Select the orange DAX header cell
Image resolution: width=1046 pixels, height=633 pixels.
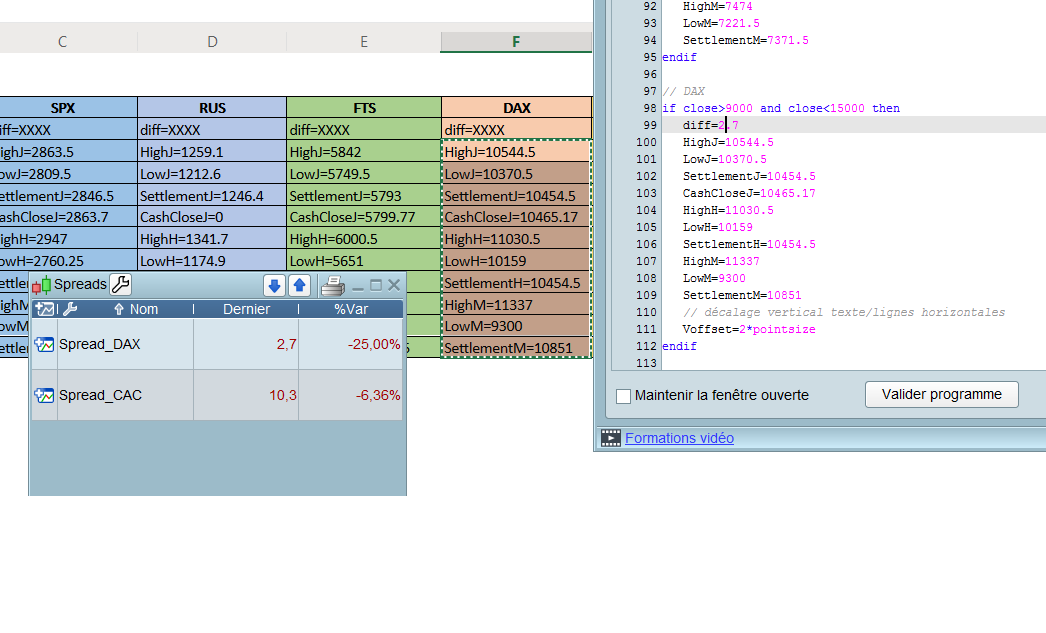(x=516, y=108)
